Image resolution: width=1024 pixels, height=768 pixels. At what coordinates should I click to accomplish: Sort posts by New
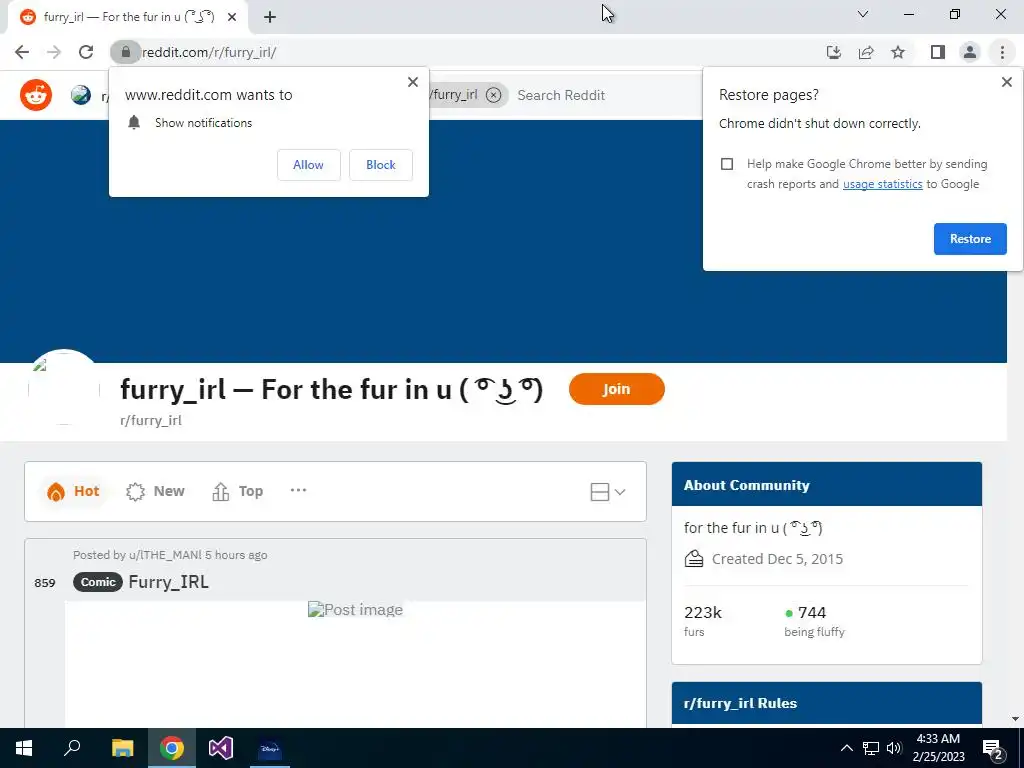(155, 491)
